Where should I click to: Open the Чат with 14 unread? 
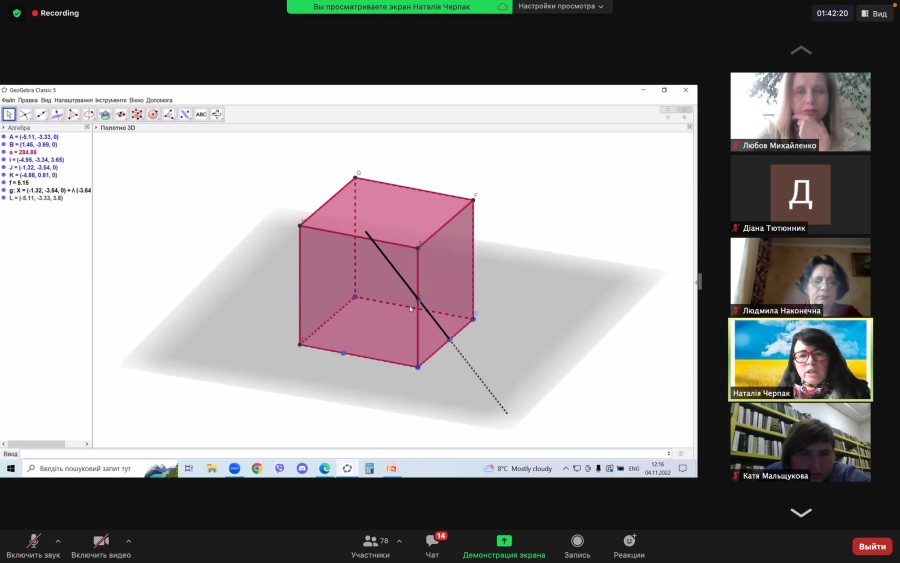point(432,546)
